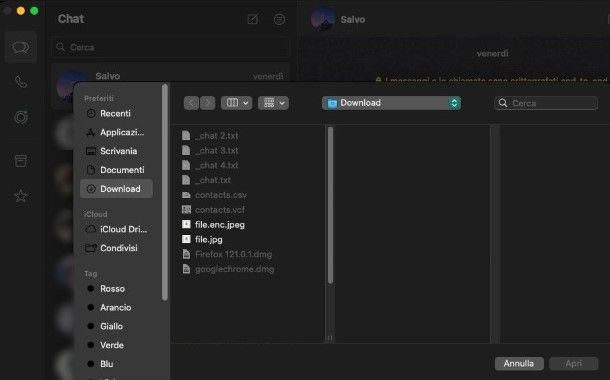Click _chat 2.txt in the file list
This screenshot has height=380, width=610.
[217, 135]
